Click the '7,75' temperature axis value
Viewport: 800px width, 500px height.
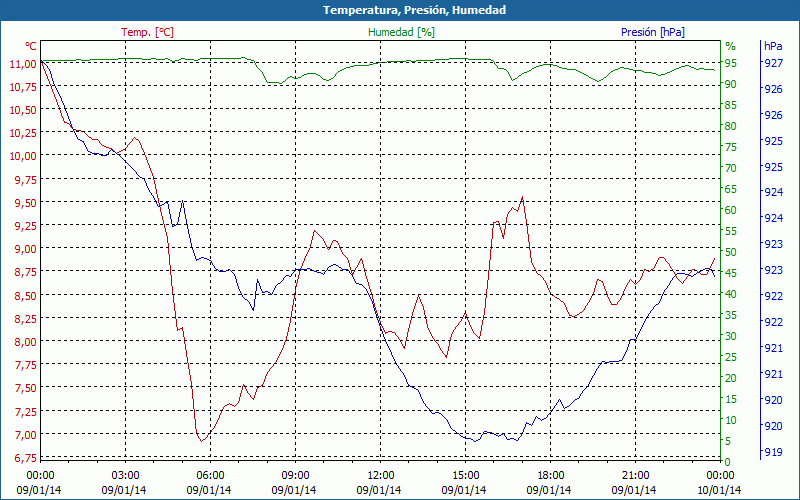[26, 365]
